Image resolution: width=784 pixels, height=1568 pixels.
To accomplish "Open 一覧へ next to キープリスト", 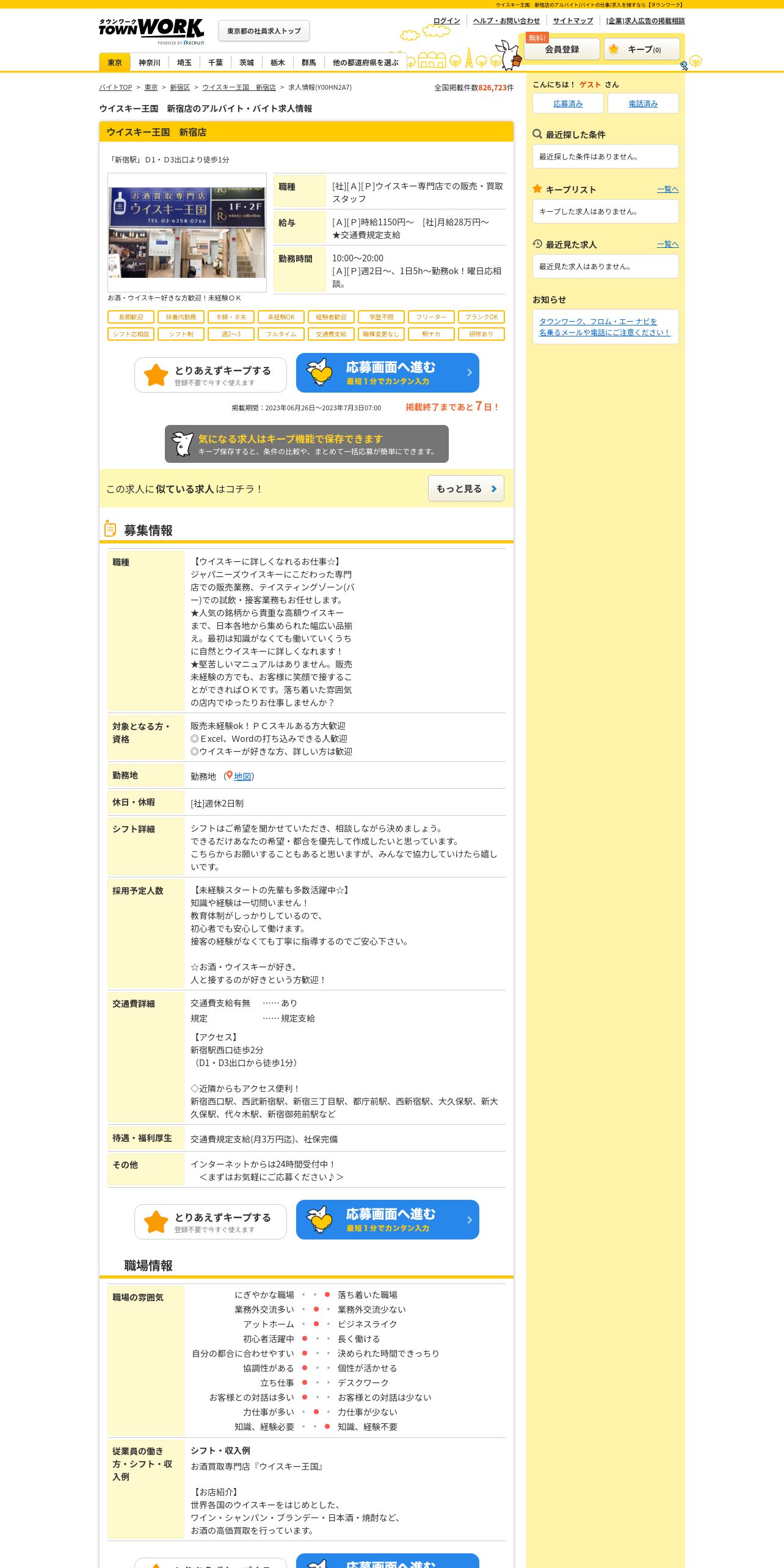I will coord(668,189).
